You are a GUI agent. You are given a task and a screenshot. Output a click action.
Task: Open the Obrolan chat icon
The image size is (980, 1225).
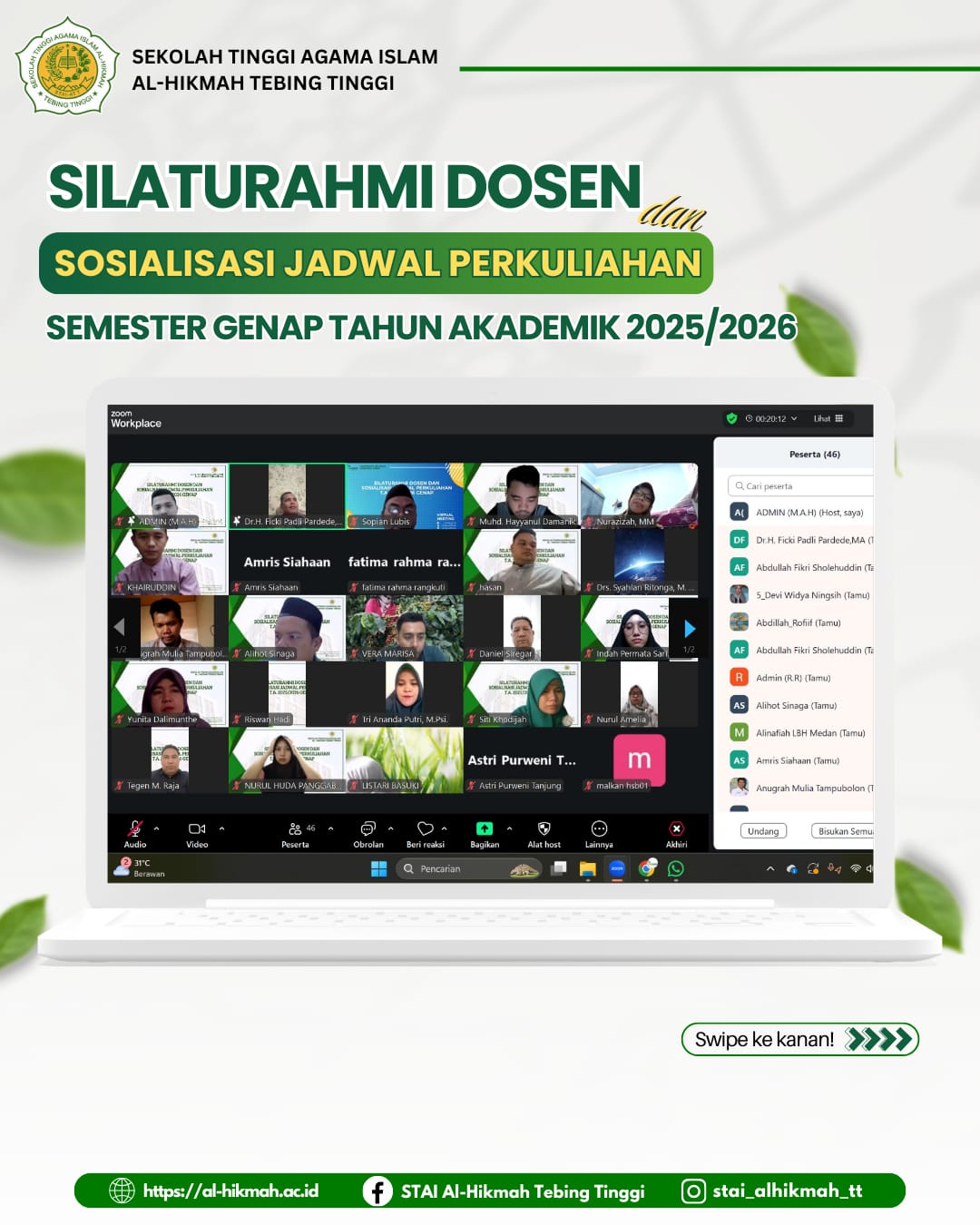coord(367,828)
